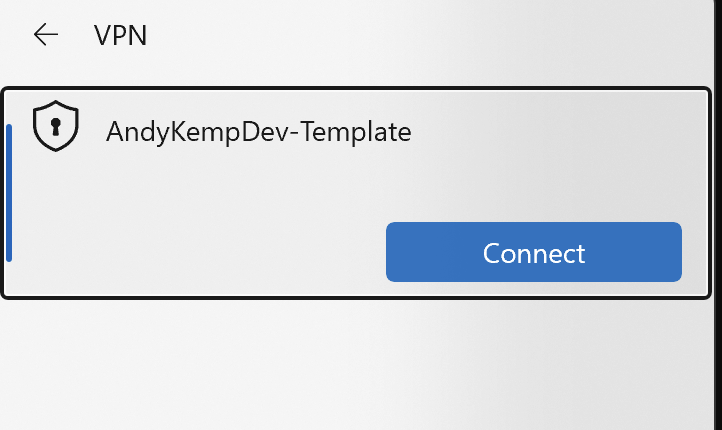Click the VPN page title
The image size is (722, 430).
[121, 35]
